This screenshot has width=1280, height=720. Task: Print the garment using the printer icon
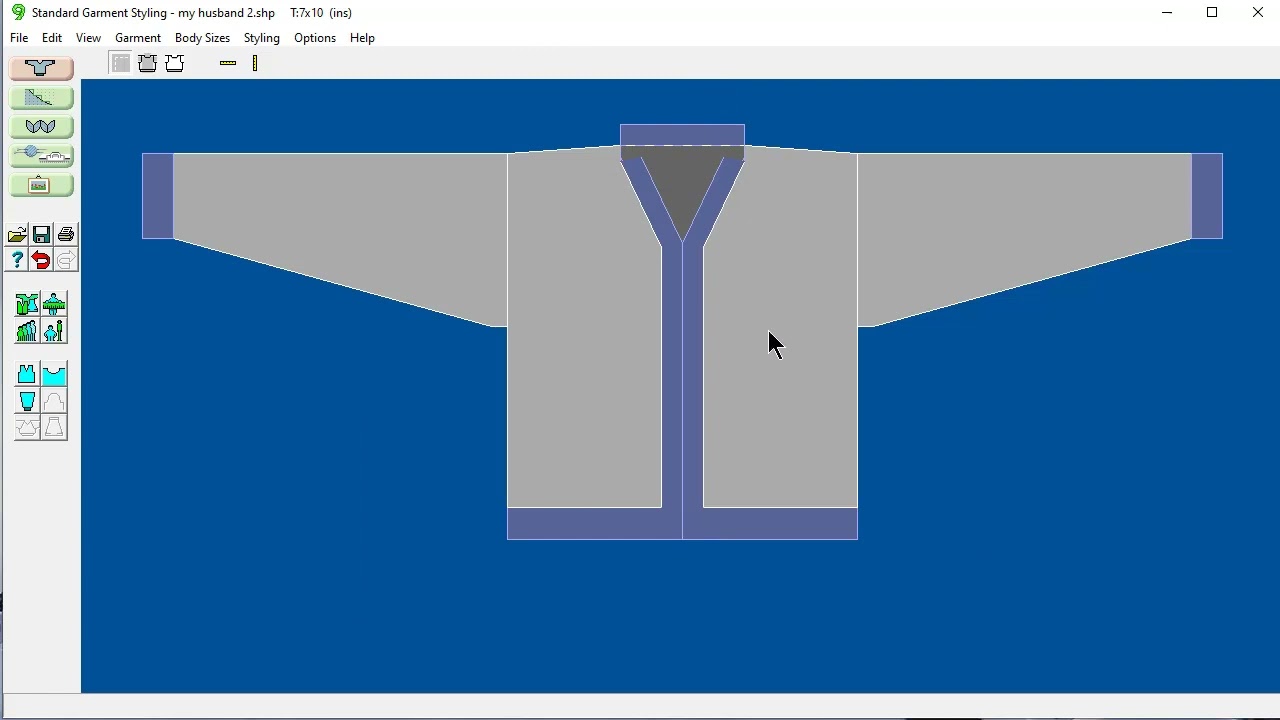click(65, 233)
